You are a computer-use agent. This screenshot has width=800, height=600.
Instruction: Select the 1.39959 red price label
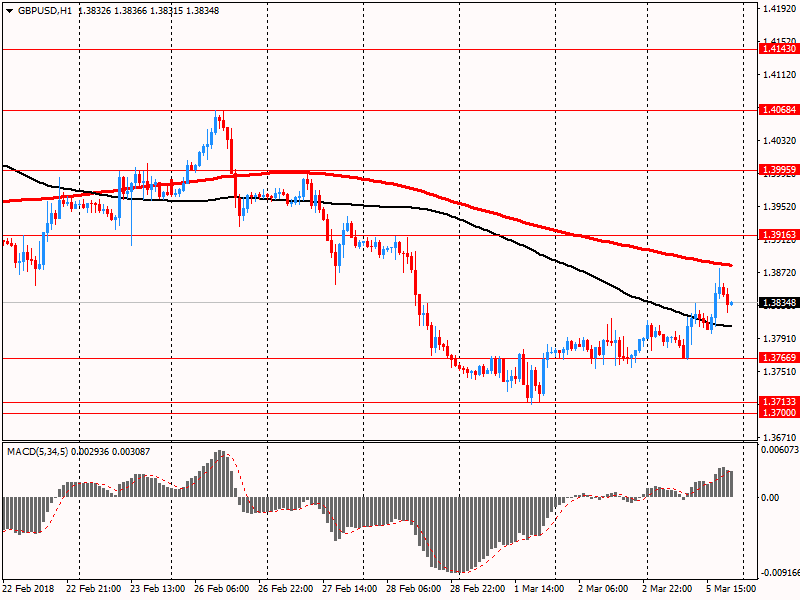(x=778, y=170)
